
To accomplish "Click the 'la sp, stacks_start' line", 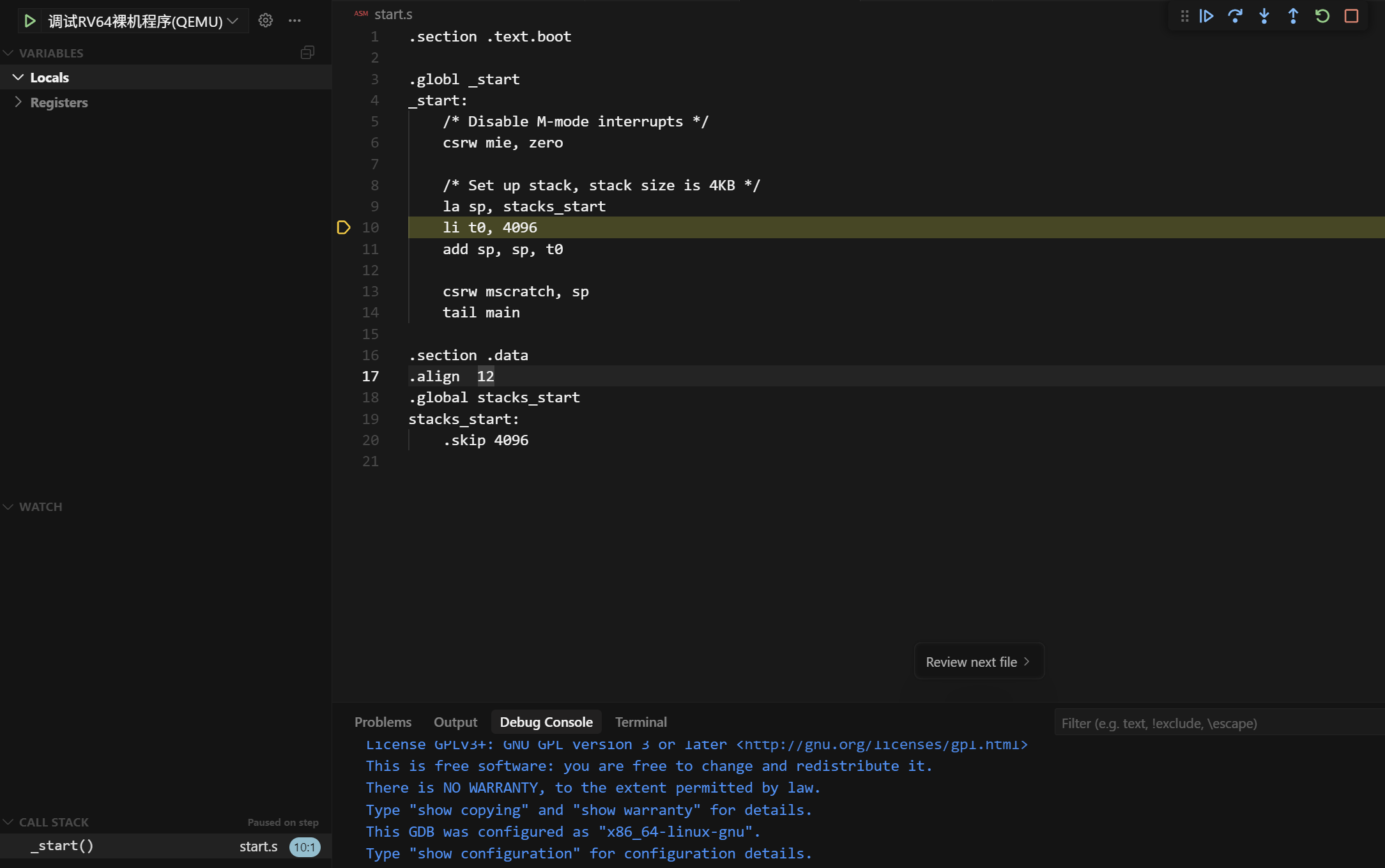I will [x=524, y=206].
